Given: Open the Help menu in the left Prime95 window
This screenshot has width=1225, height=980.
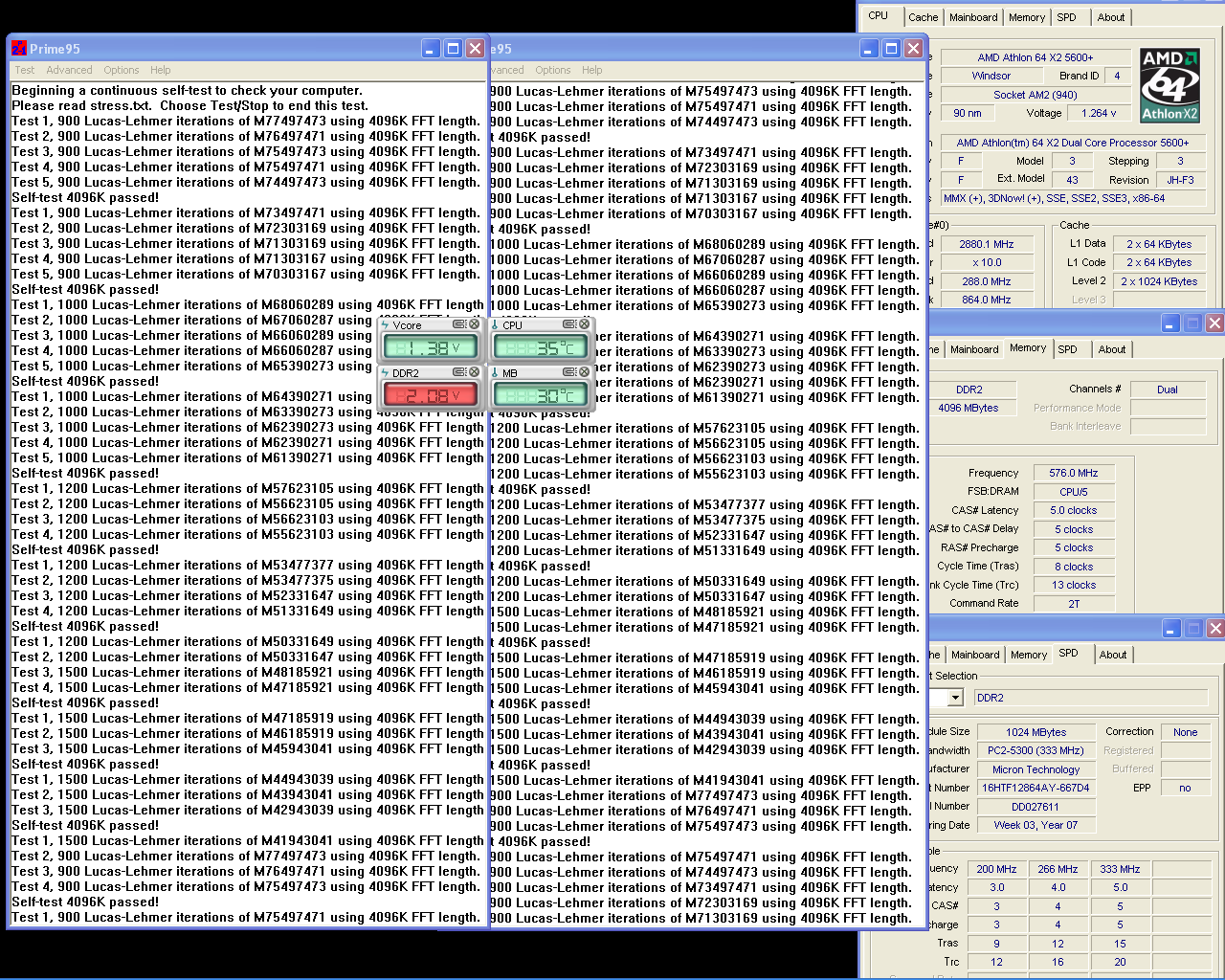Looking at the screenshot, I should pos(161,70).
